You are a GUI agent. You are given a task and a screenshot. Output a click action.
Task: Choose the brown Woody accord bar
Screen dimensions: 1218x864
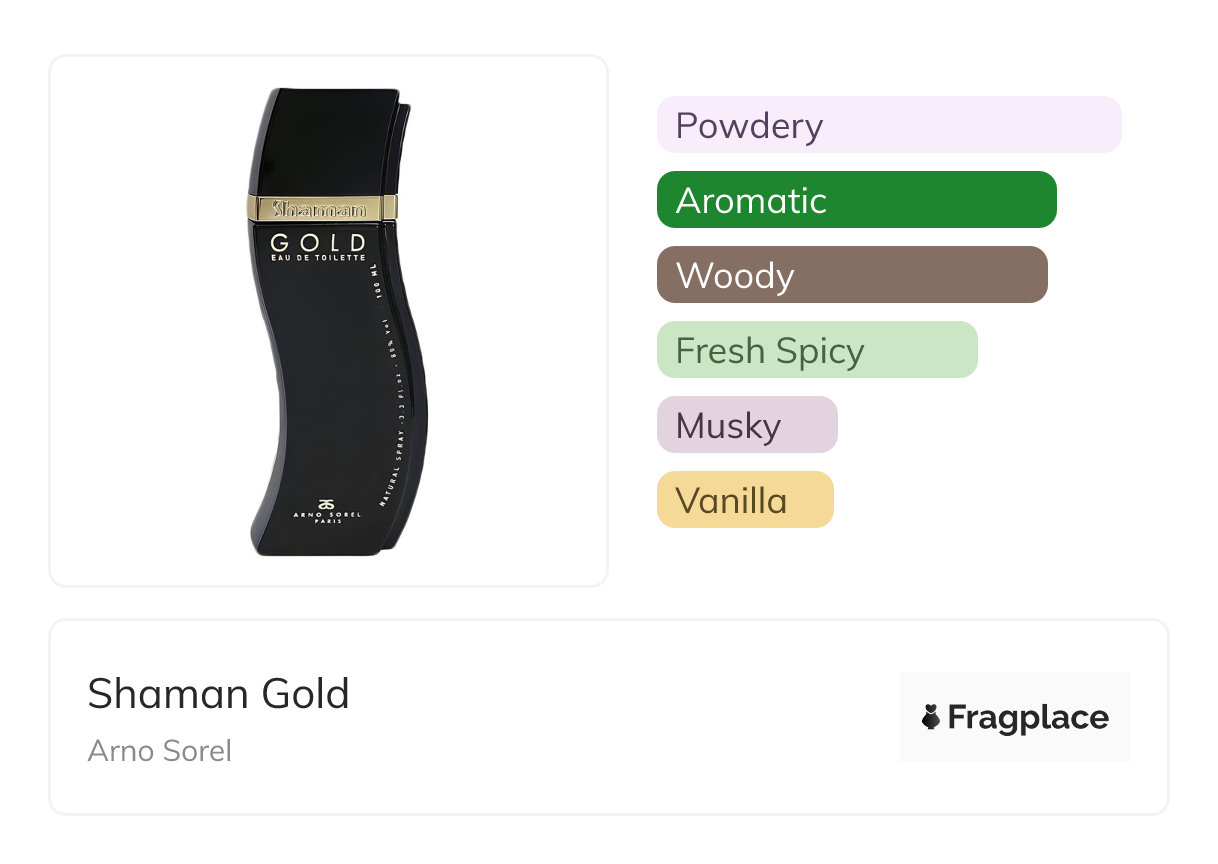point(851,275)
